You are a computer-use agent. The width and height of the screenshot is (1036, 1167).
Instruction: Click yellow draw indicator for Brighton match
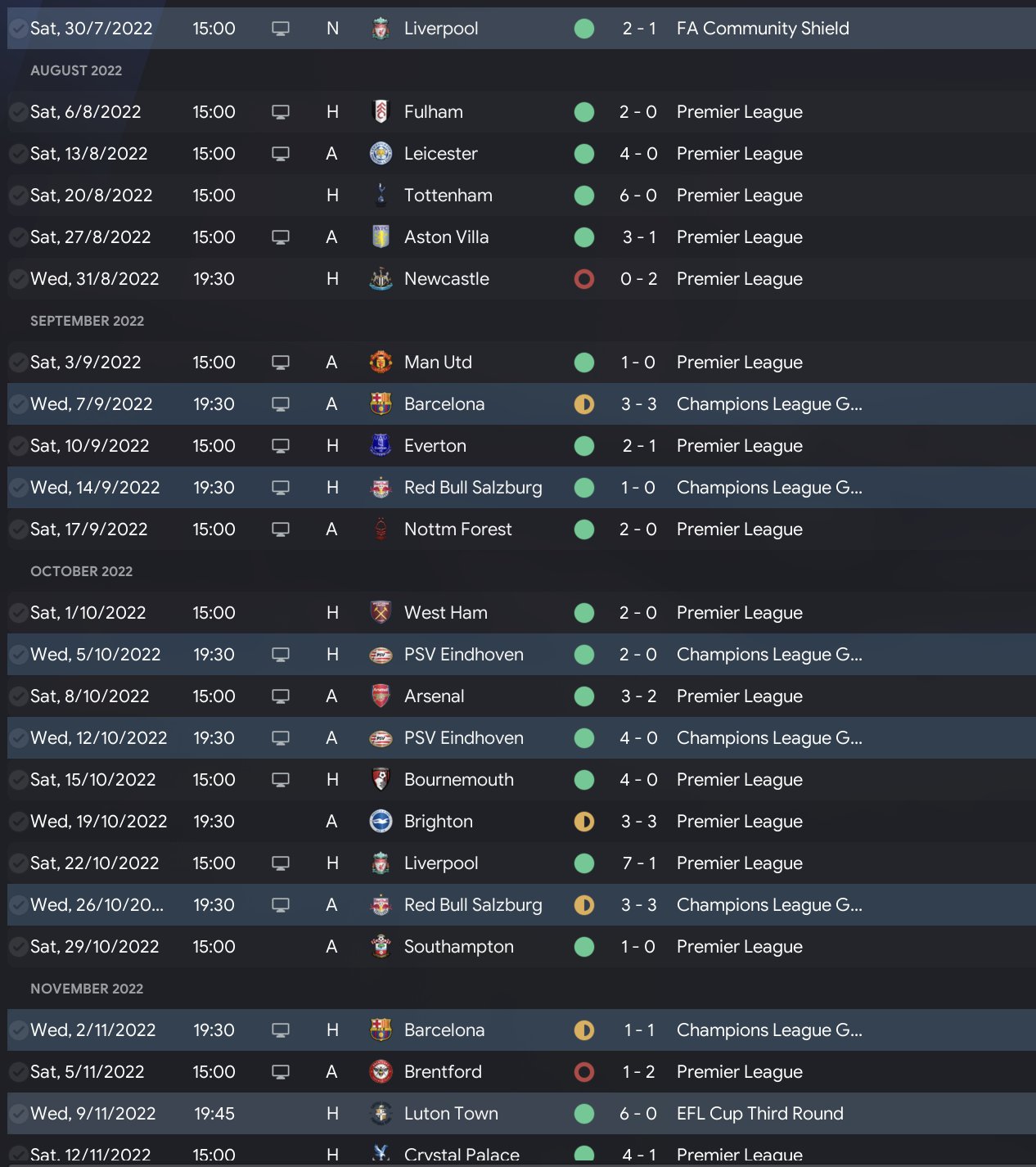tap(584, 822)
